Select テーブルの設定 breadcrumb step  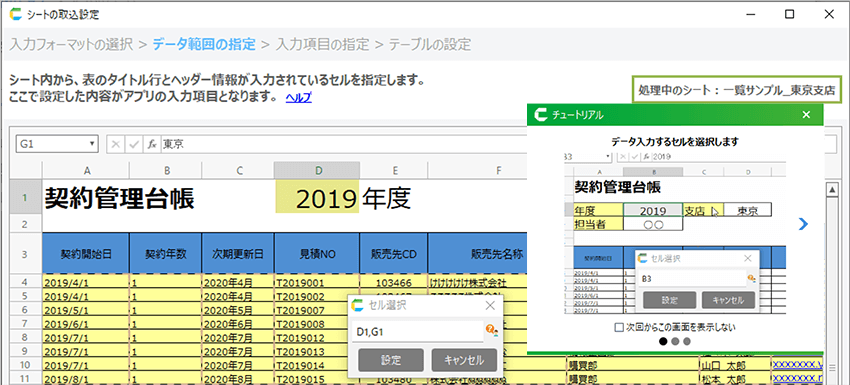click(x=430, y=44)
